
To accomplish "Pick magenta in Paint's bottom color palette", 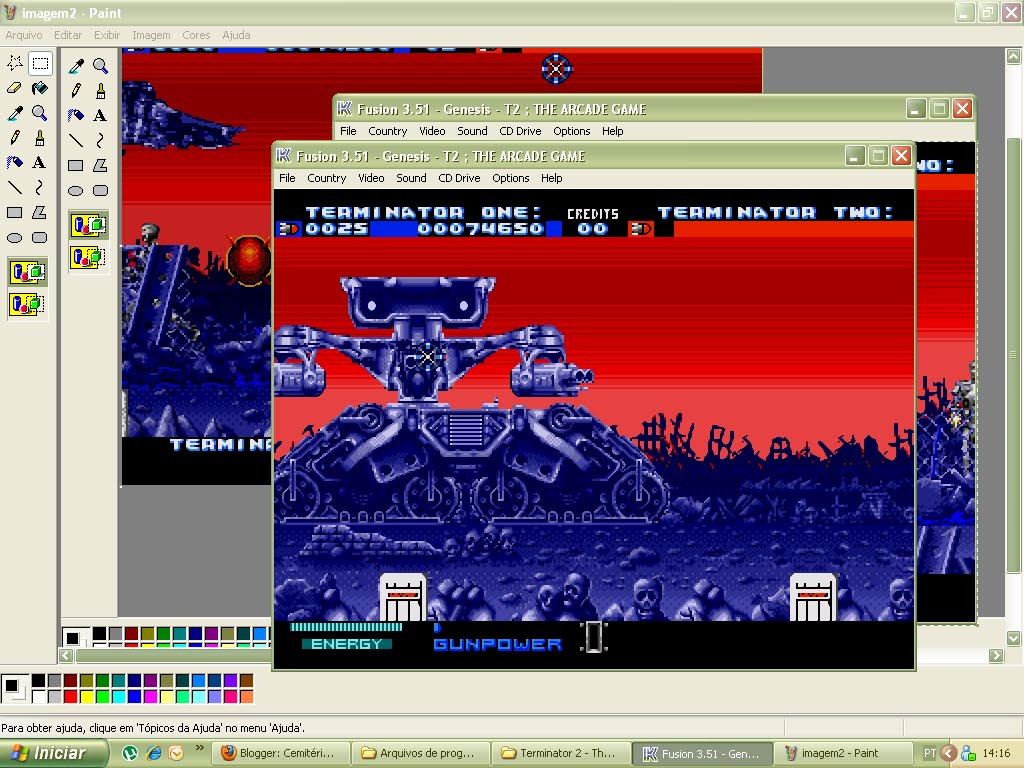I will (150, 697).
